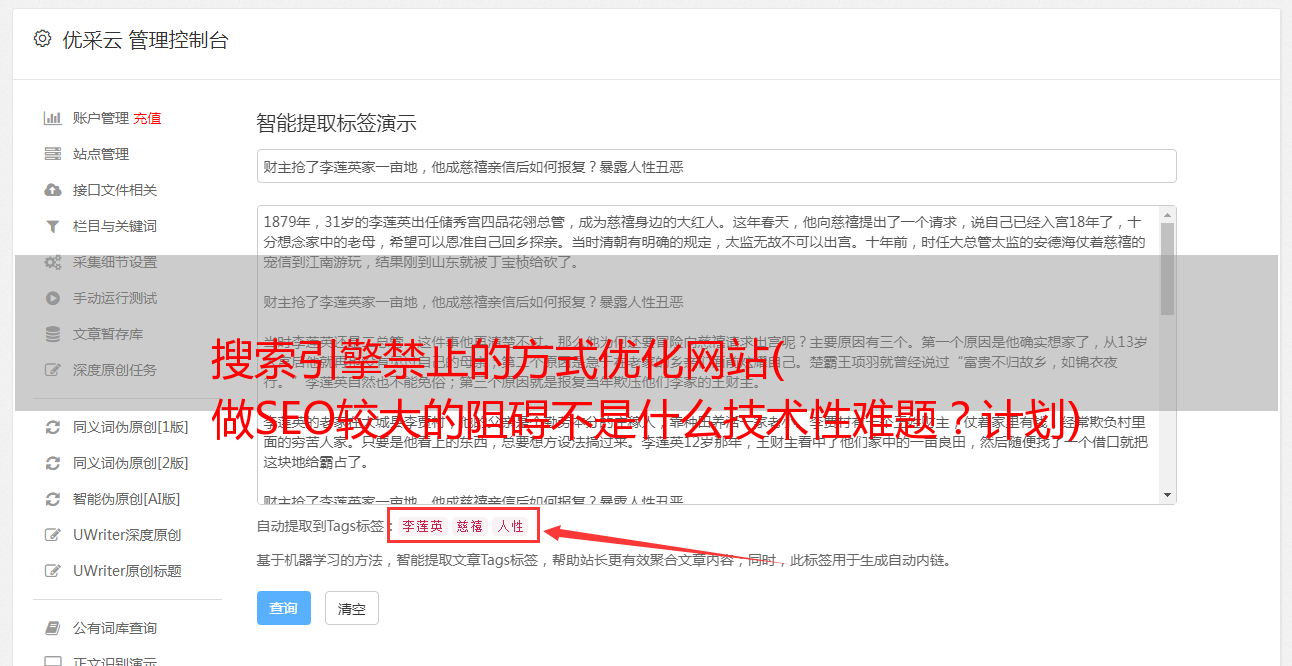
Task: Click the scroll-up arrow of the article textarea
Action: pyautogui.click(x=1168, y=215)
